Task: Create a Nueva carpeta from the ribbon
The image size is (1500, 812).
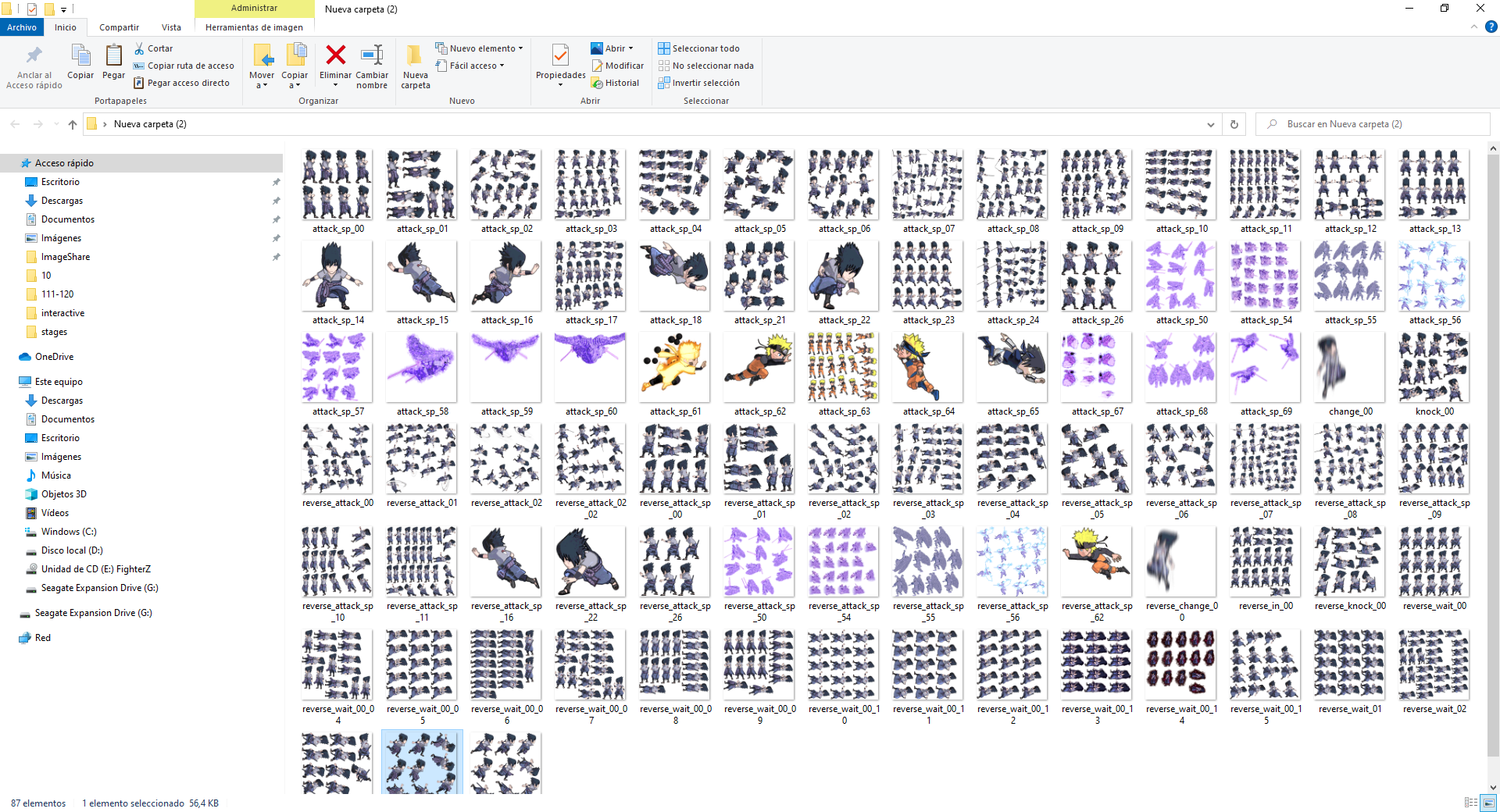Action: tap(416, 66)
